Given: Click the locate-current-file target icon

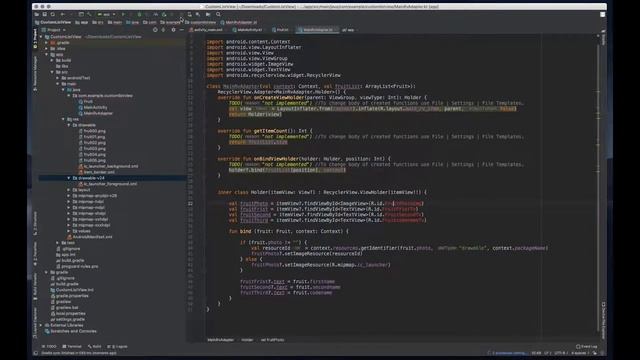Looking at the screenshot, I should tap(155, 30).
